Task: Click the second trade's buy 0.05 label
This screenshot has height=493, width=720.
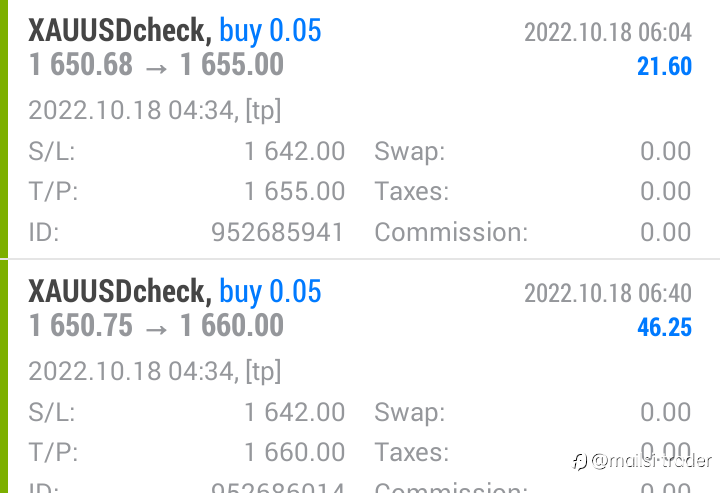Action: pos(270,291)
